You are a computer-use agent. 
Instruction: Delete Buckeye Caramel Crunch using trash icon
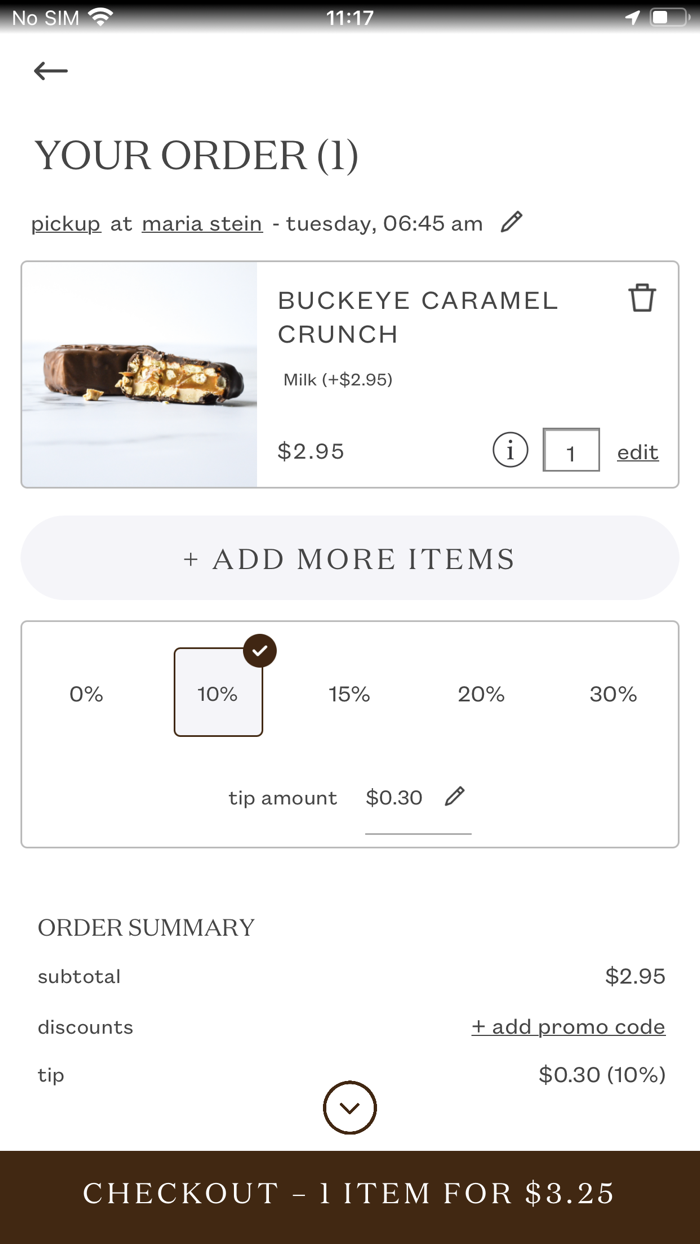coord(643,297)
